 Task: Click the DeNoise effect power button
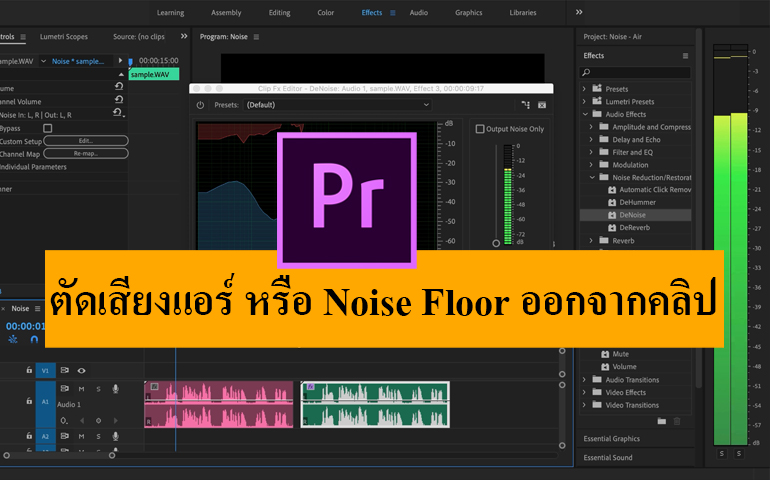(200, 104)
